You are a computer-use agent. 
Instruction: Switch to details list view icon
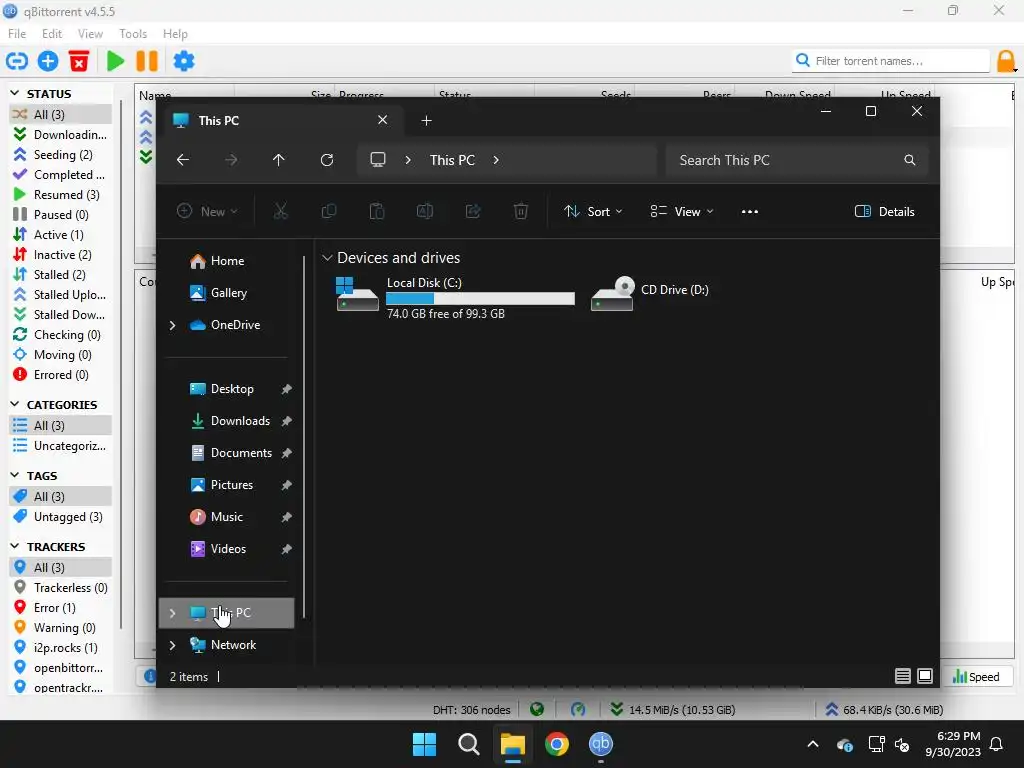[903, 676]
